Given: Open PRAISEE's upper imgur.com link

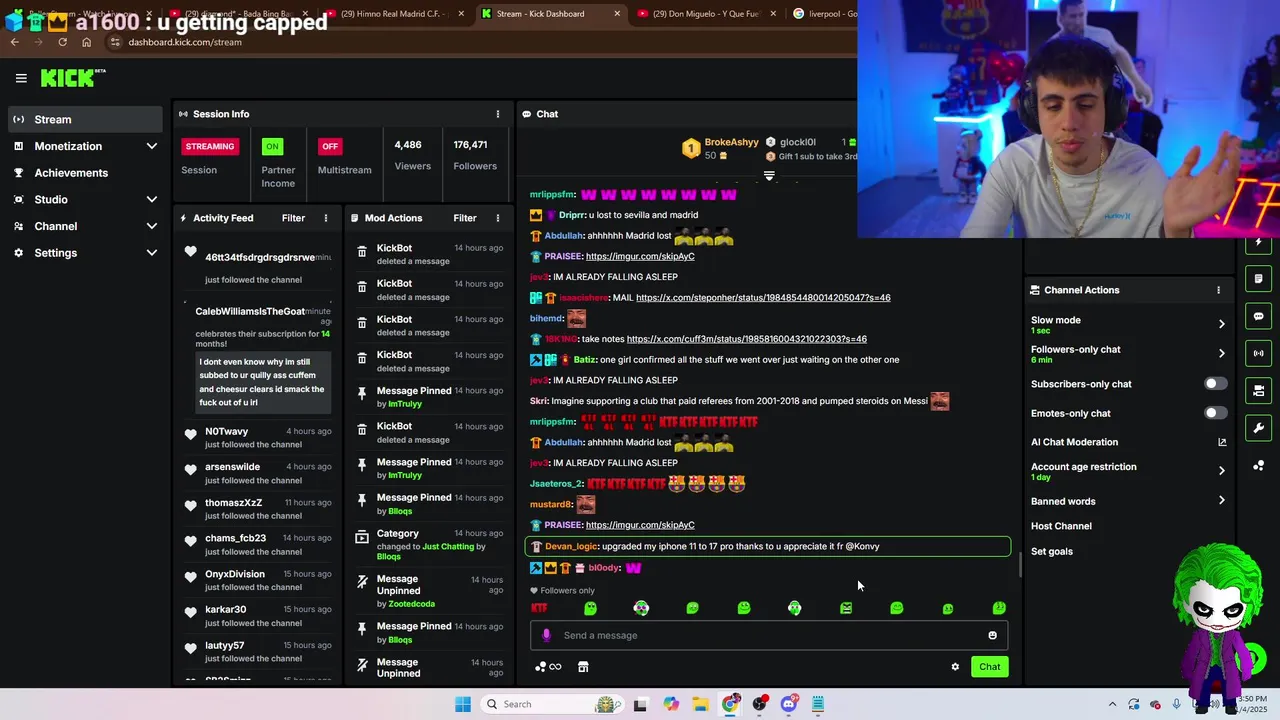Looking at the screenshot, I should [640, 256].
